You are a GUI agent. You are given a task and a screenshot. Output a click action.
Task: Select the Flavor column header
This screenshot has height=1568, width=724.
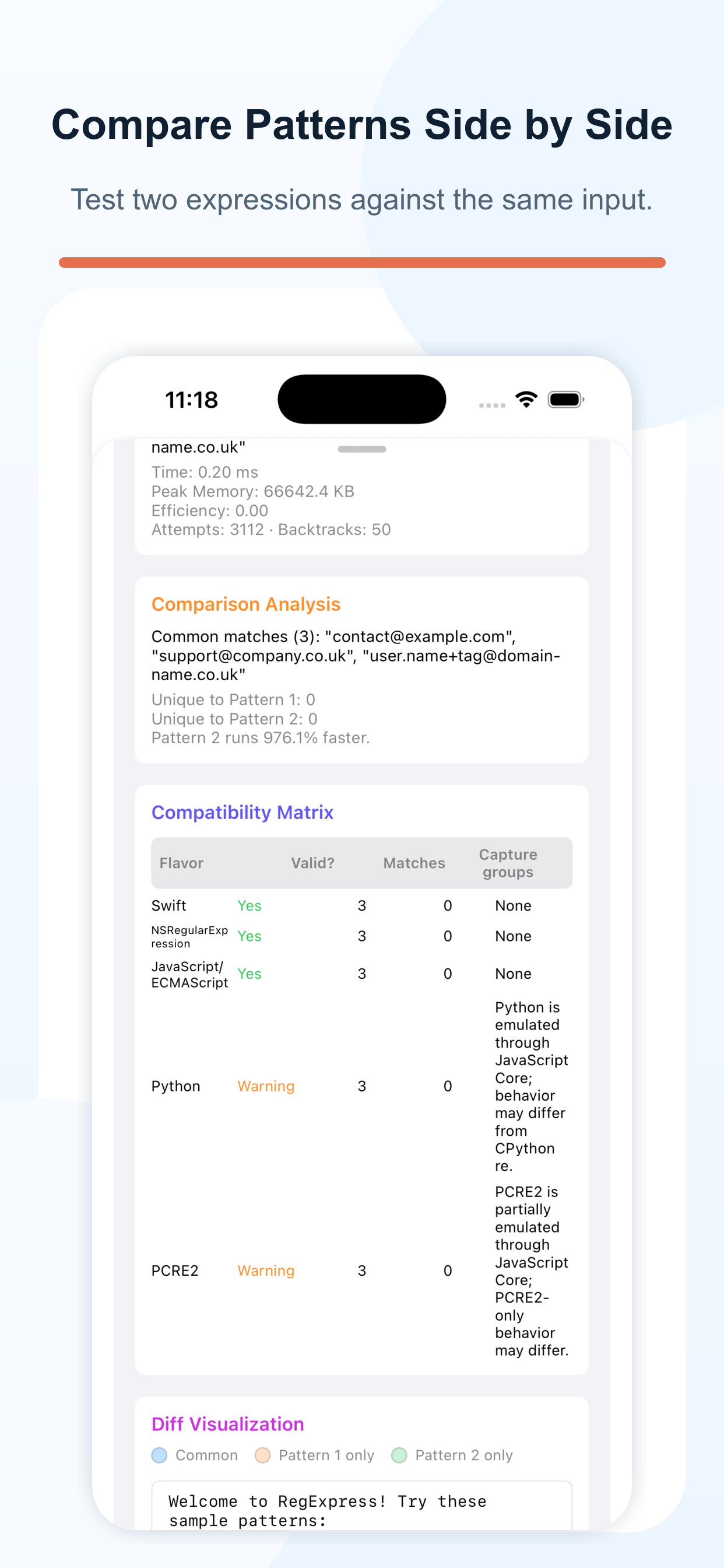pos(181,863)
